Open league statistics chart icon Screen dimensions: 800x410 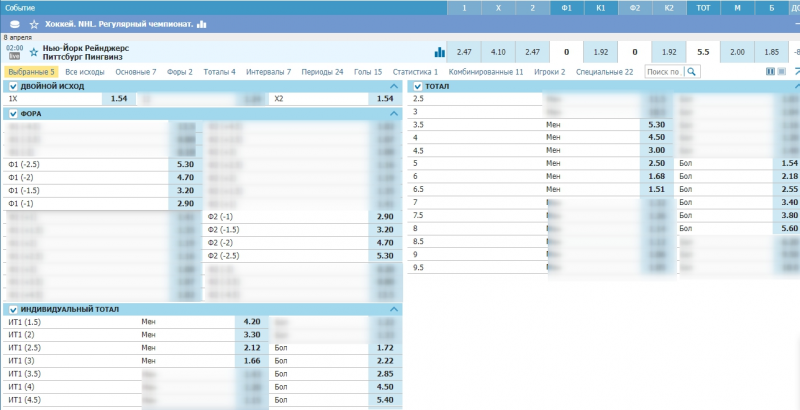(202, 23)
